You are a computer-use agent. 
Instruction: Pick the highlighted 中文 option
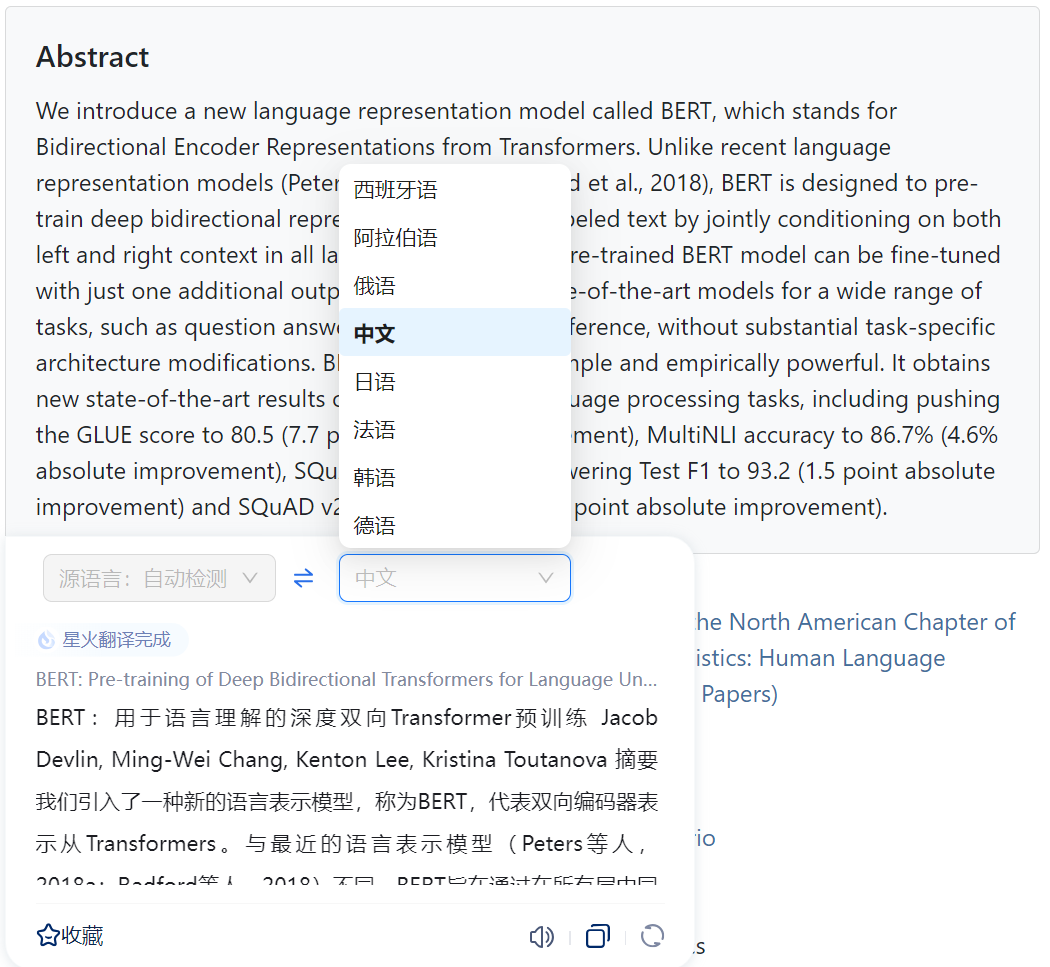[455, 333]
